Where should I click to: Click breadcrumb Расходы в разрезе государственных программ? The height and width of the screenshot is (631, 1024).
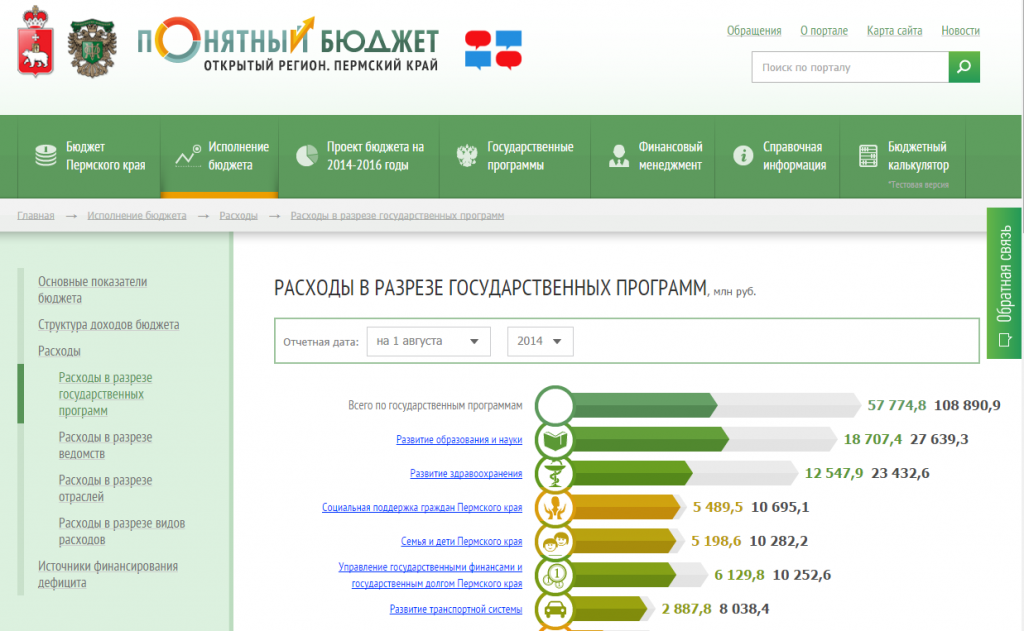(x=397, y=216)
